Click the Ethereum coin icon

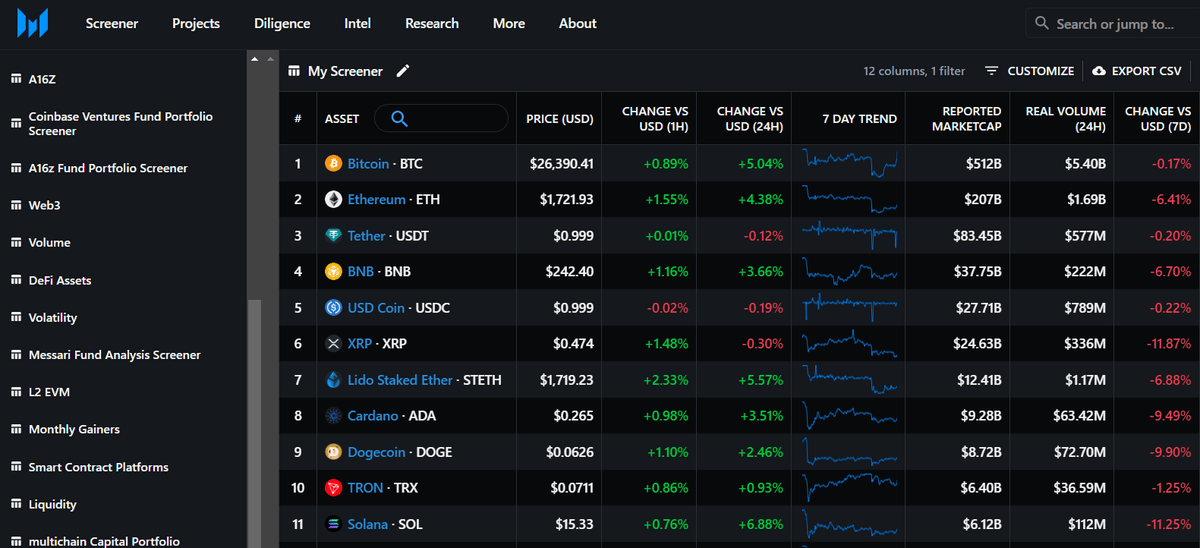tap(333, 200)
